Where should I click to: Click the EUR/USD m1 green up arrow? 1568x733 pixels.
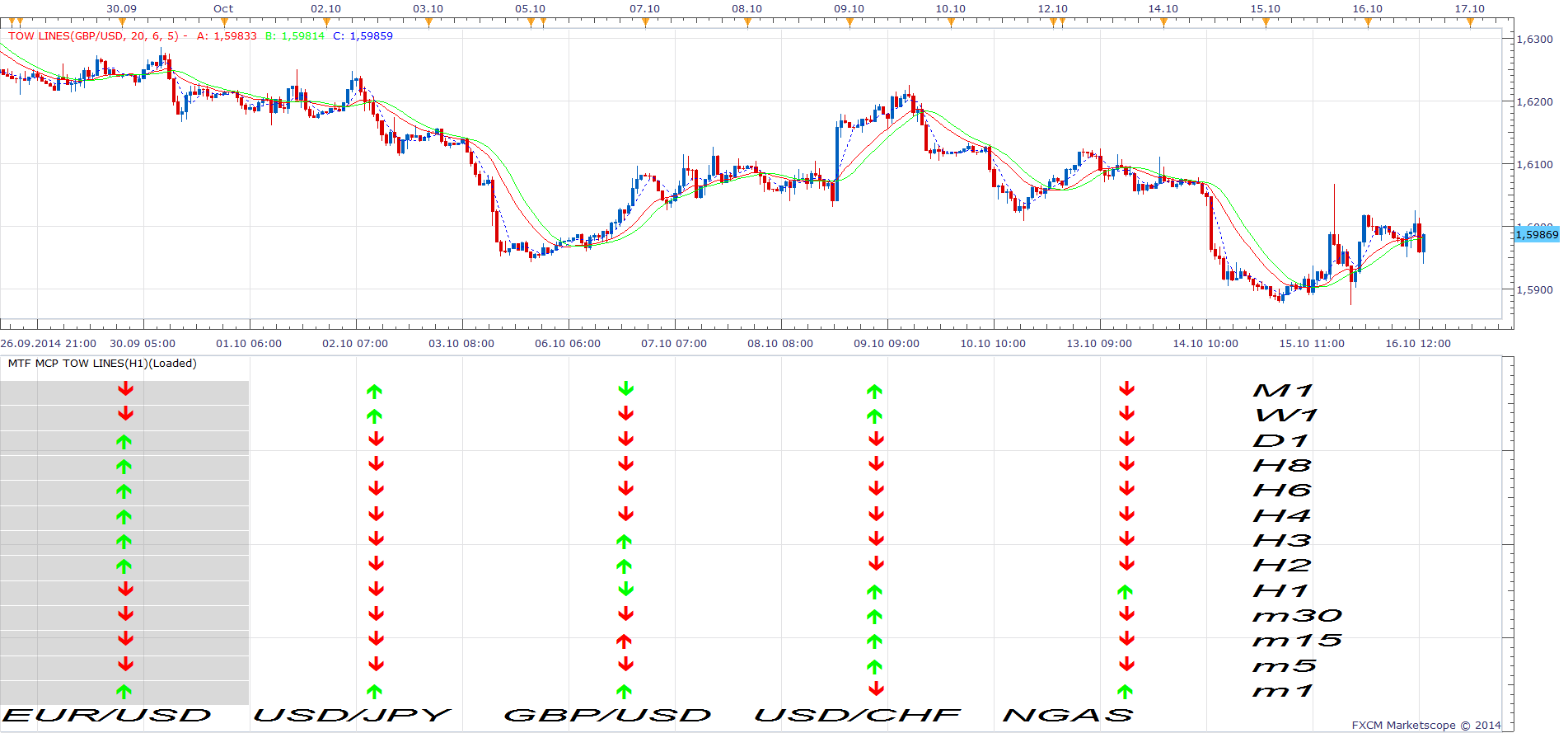coord(124,692)
